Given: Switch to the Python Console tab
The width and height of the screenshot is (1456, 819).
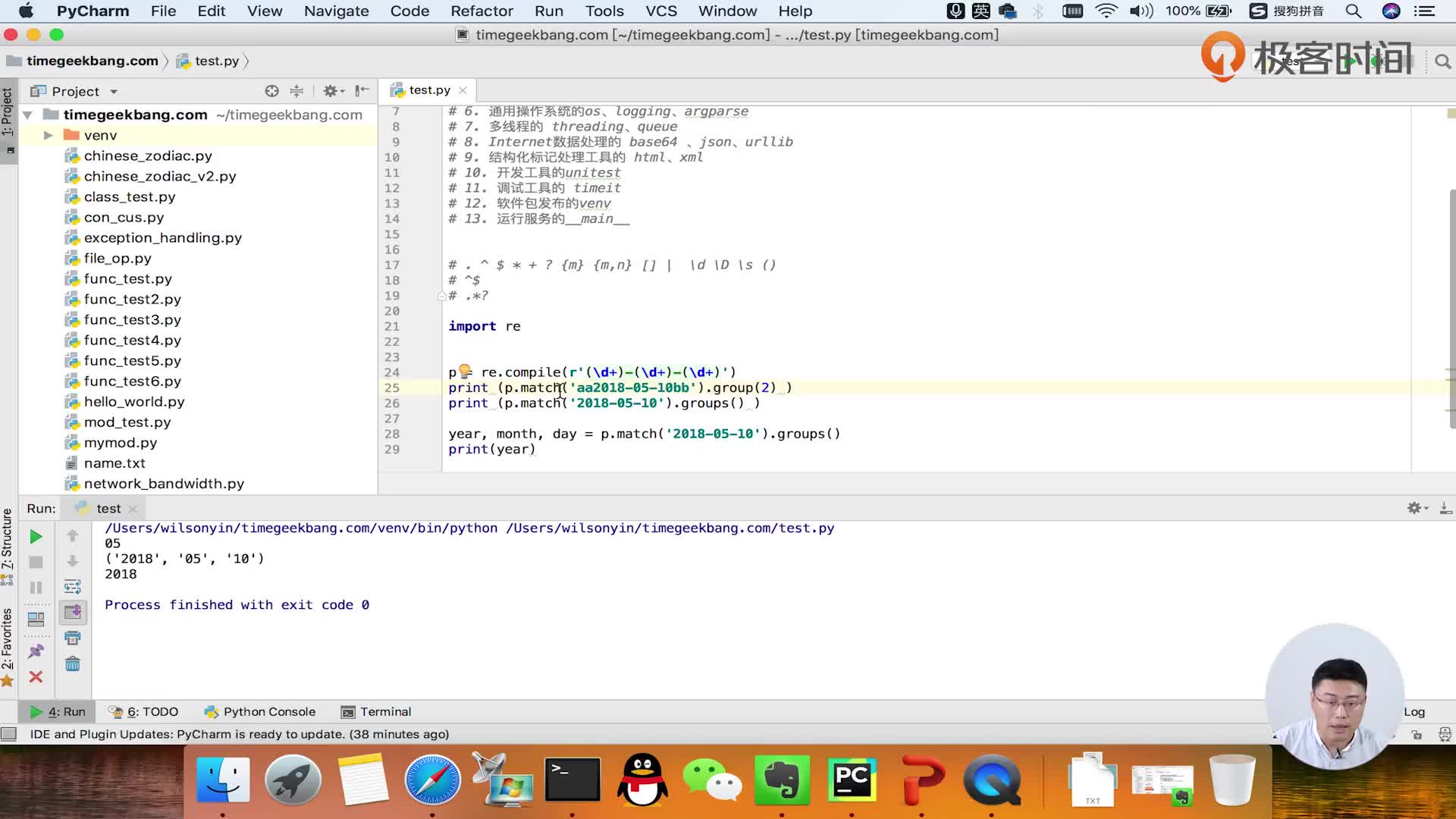Looking at the screenshot, I should [260, 711].
